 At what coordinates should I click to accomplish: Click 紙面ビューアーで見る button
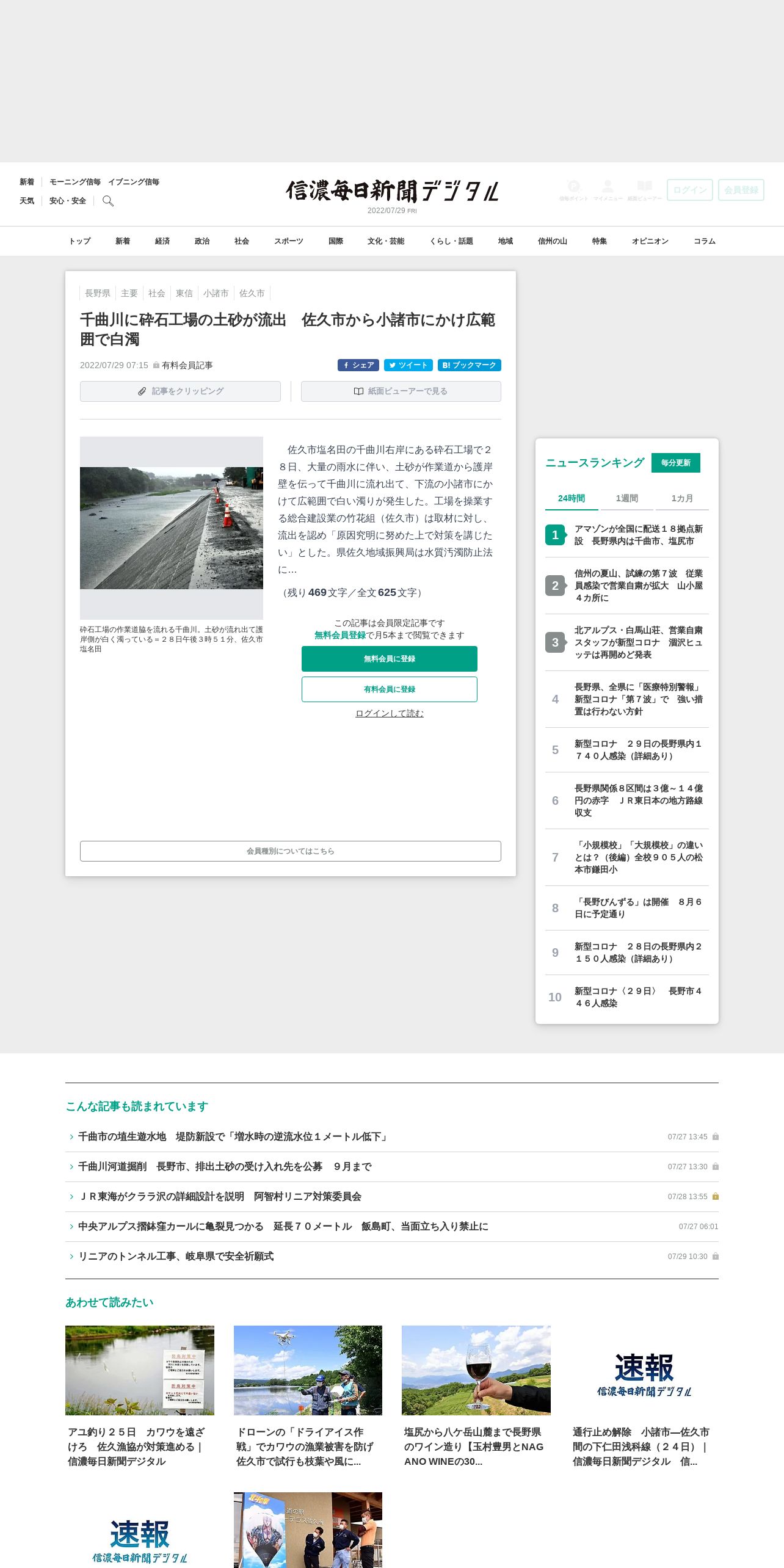(401, 391)
